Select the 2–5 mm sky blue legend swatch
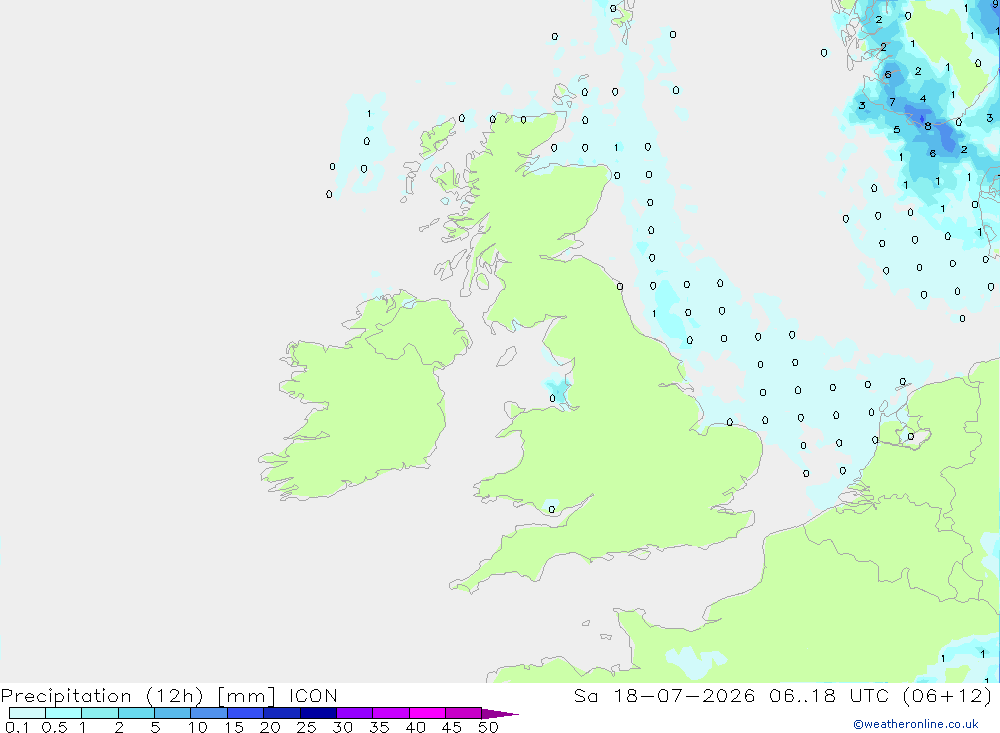This screenshot has width=1000, height=733. click(136, 713)
